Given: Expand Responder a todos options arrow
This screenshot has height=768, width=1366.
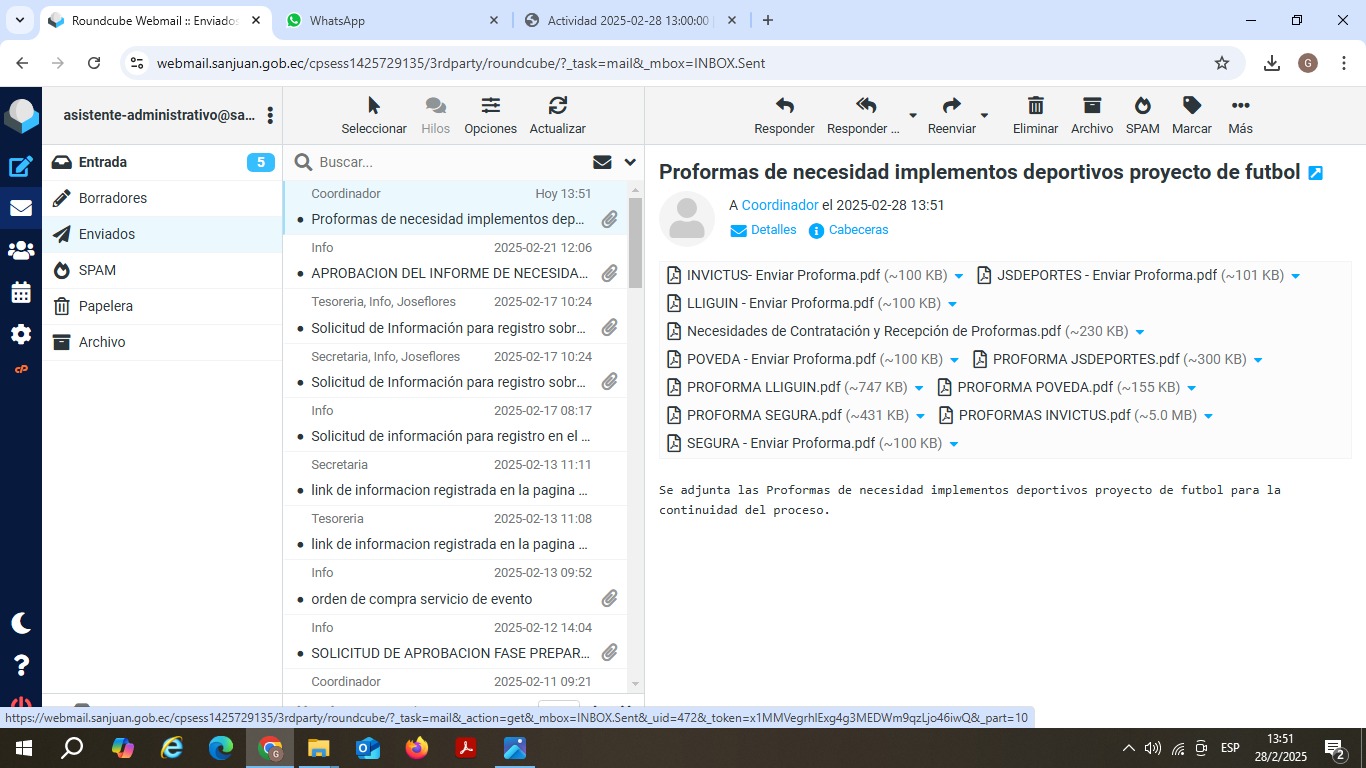Looking at the screenshot, I should [912, 115].
